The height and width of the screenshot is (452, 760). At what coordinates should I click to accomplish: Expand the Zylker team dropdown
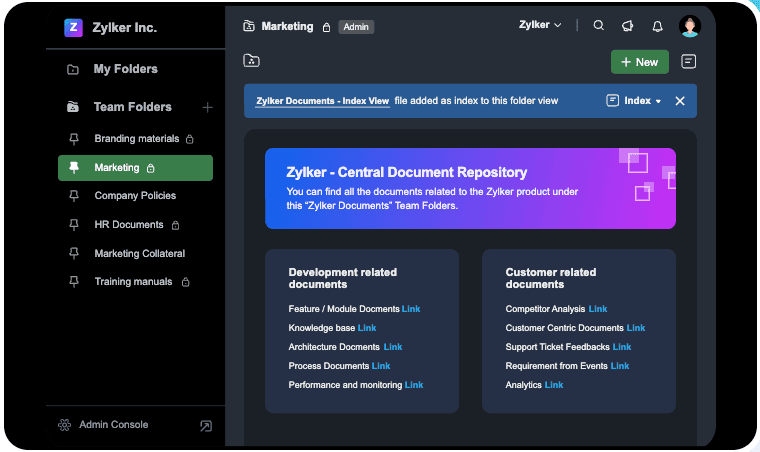[540, 25]
